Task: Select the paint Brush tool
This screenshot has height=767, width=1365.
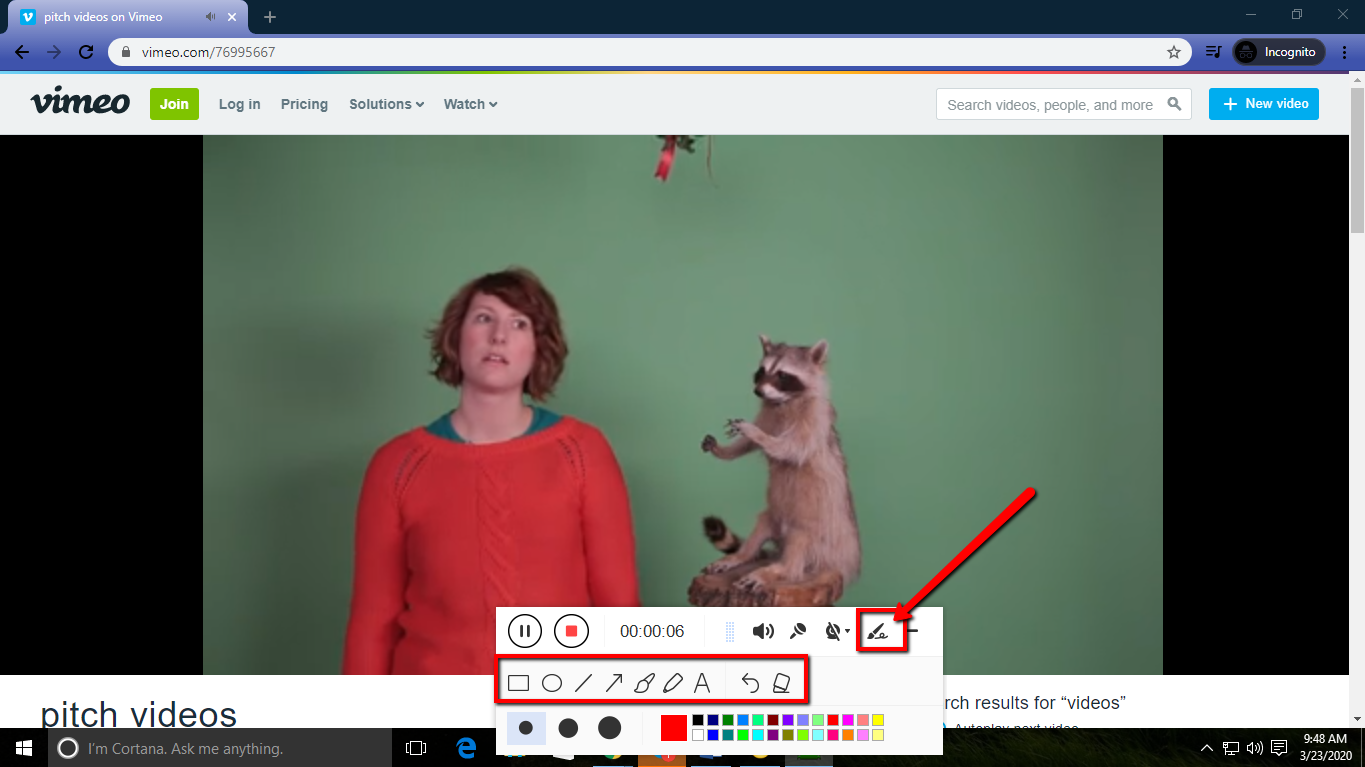Action: pyautogui.click(x=644, y=684)
